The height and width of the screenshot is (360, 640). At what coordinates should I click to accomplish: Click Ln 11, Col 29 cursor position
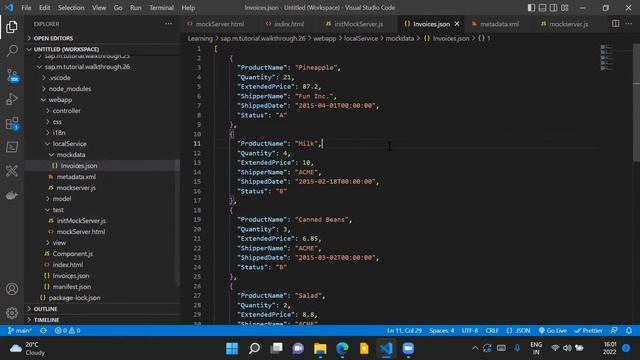coord(404,330)
